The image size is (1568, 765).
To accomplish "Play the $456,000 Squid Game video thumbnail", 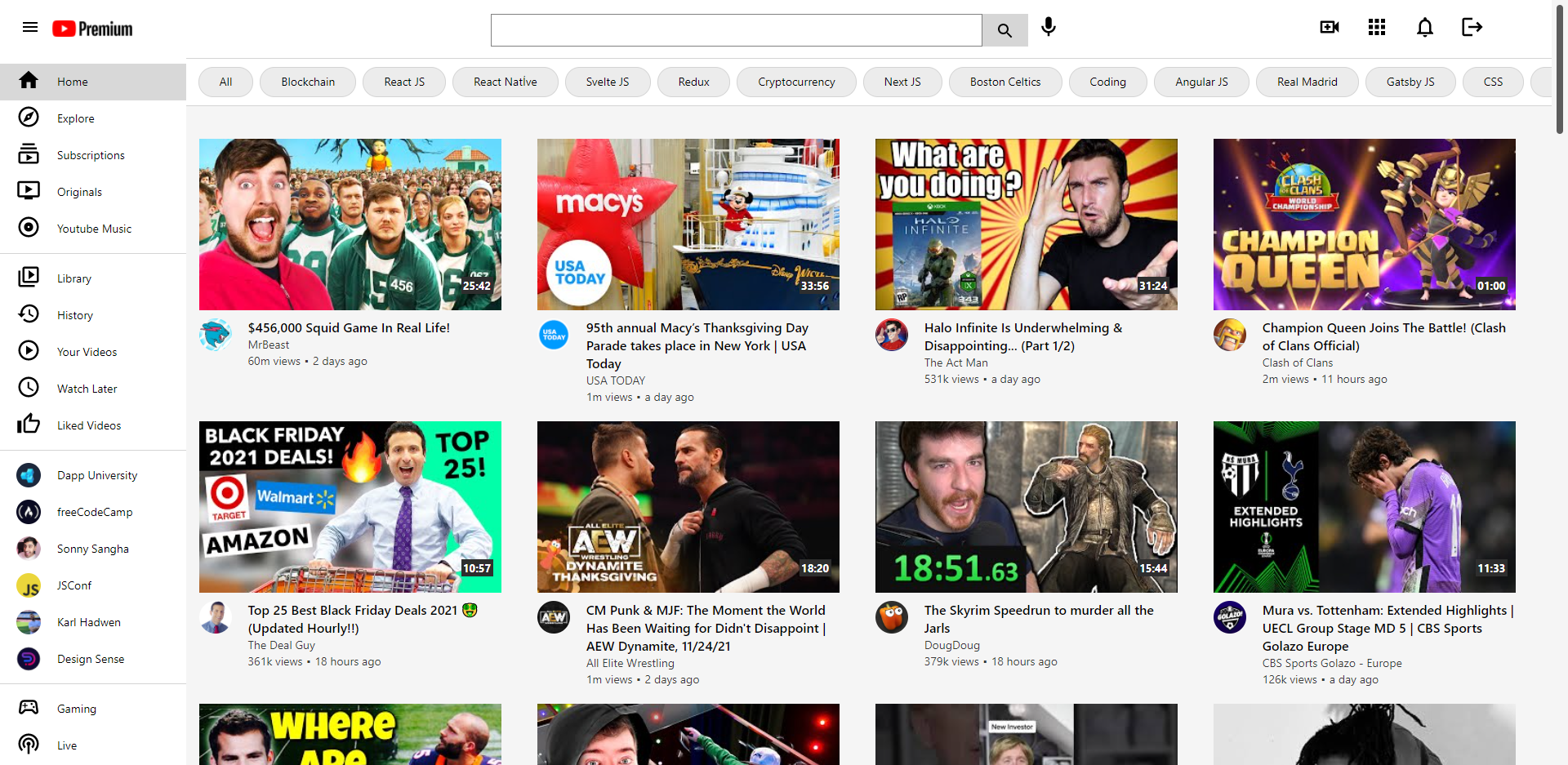I will pos(350,224).
